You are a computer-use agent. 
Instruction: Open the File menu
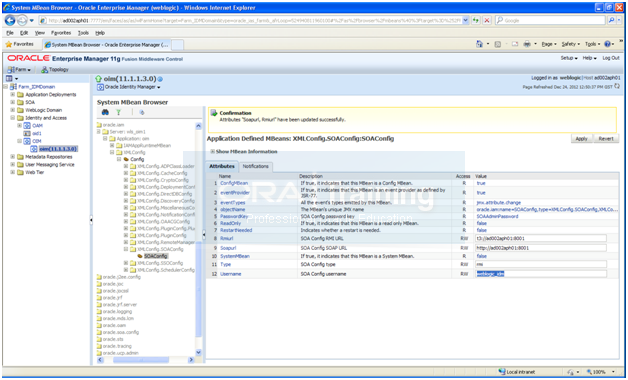10,33
